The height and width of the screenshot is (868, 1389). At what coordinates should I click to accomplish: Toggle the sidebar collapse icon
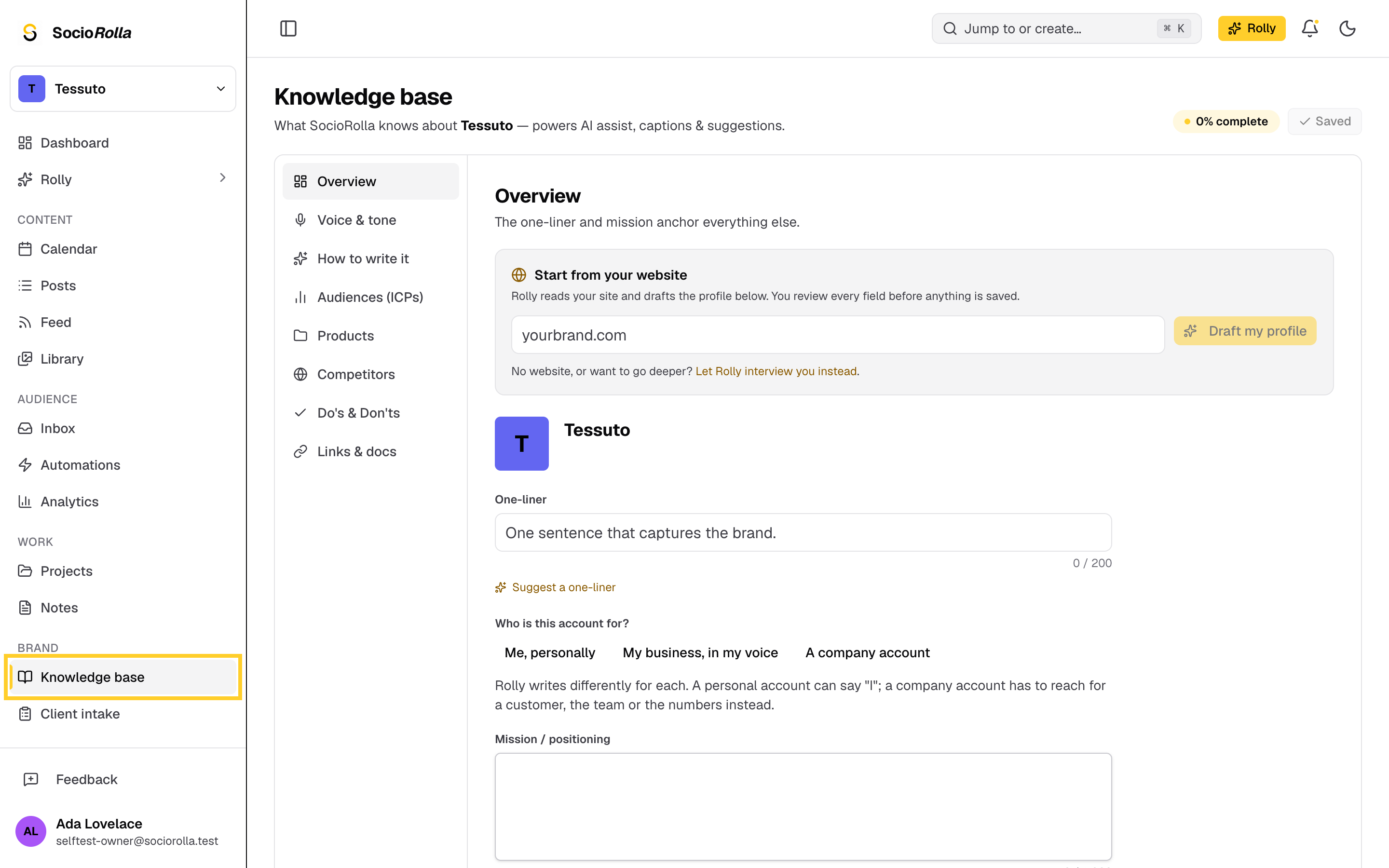coord(288,28)
